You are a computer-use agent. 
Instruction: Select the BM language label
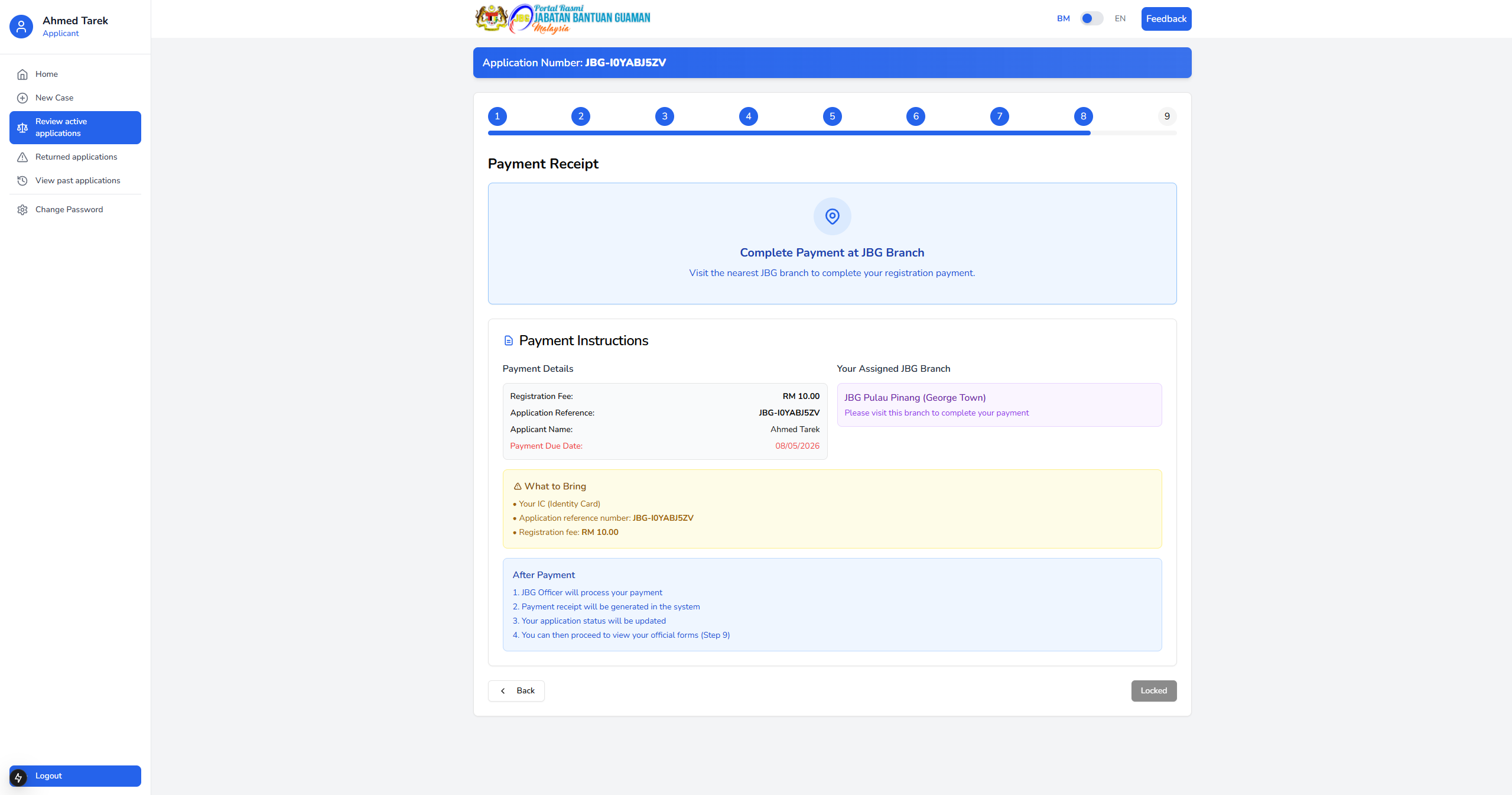pyautogui.click(x=1063, y=19)
